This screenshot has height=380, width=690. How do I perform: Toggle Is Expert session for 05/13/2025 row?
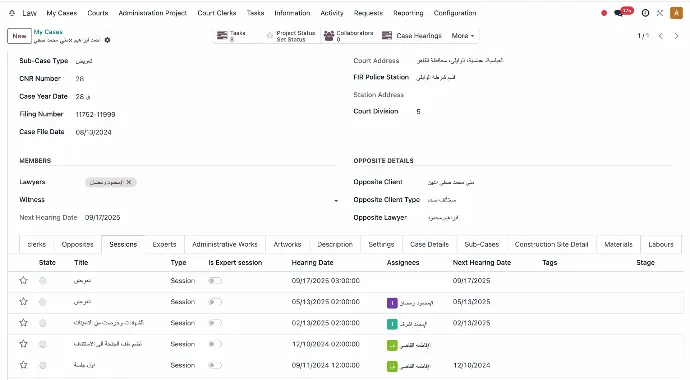(215, 302)
